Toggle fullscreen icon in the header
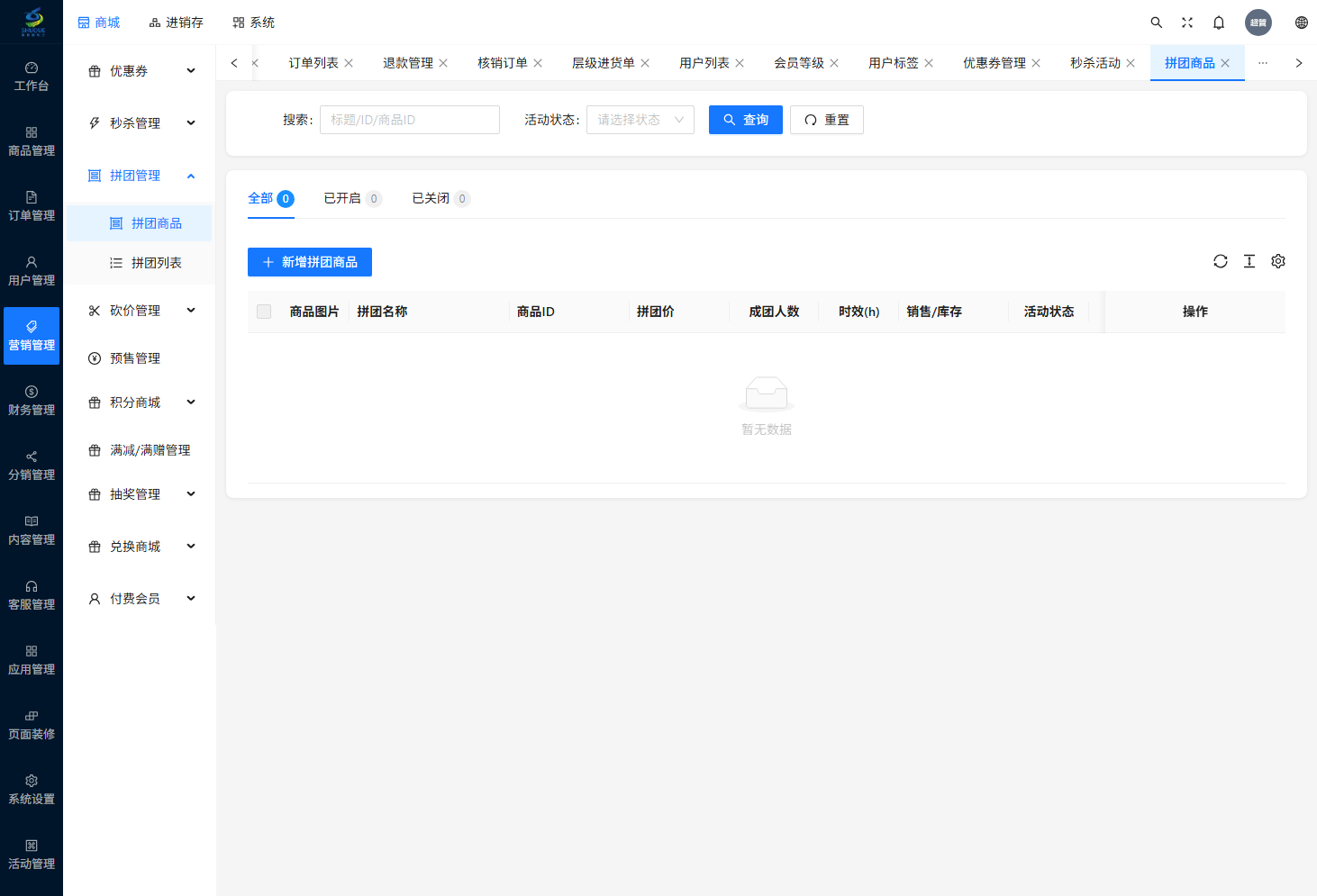This screenshot has height=896, width=1317. [x=1187, y=23]
